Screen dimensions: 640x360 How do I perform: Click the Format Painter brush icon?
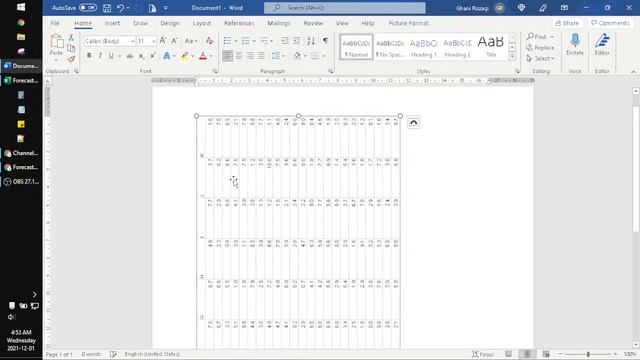pos(71,59)
